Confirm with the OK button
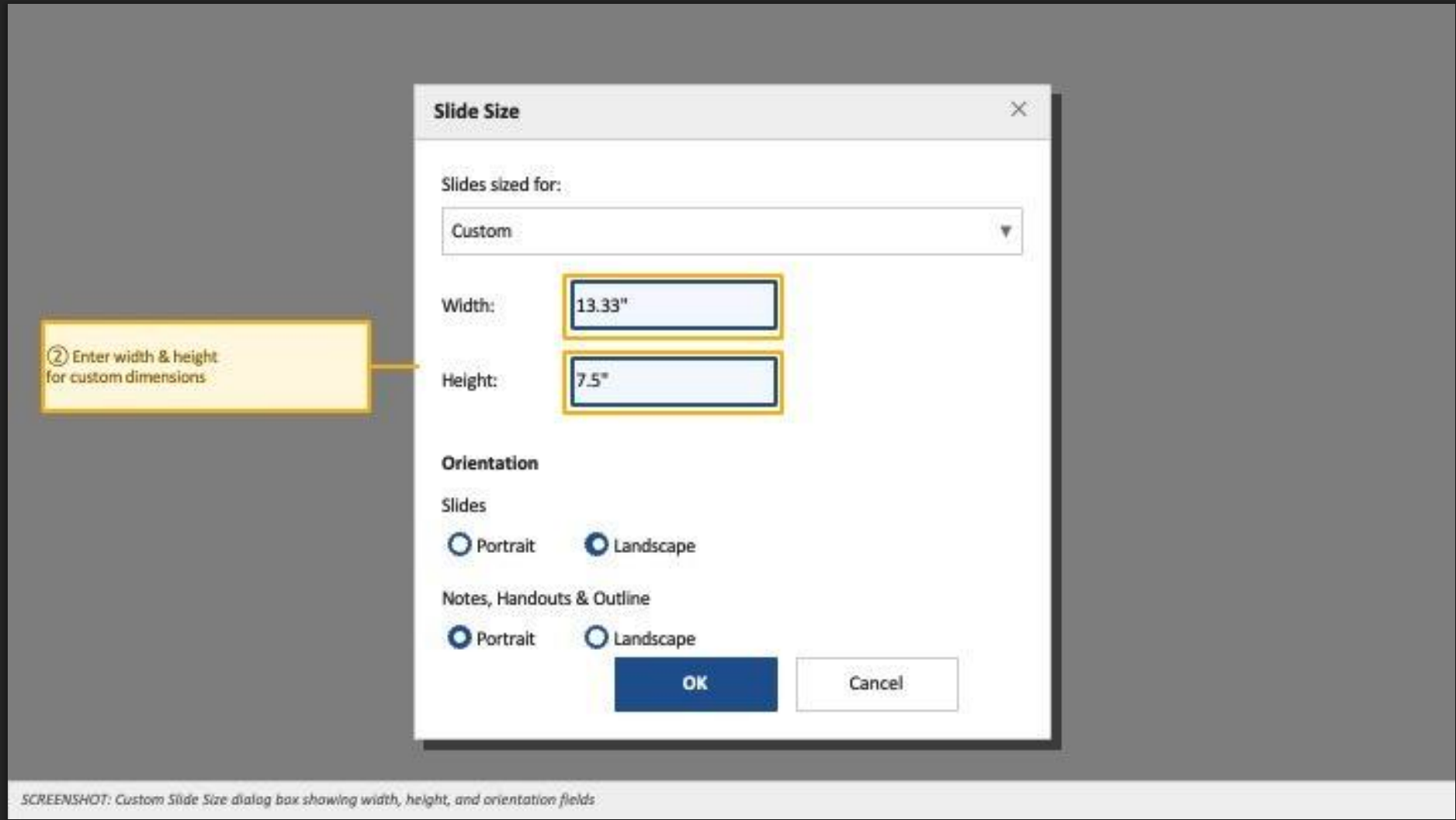1456x820 pixels. pyautogui.click(x=695, y=683)
